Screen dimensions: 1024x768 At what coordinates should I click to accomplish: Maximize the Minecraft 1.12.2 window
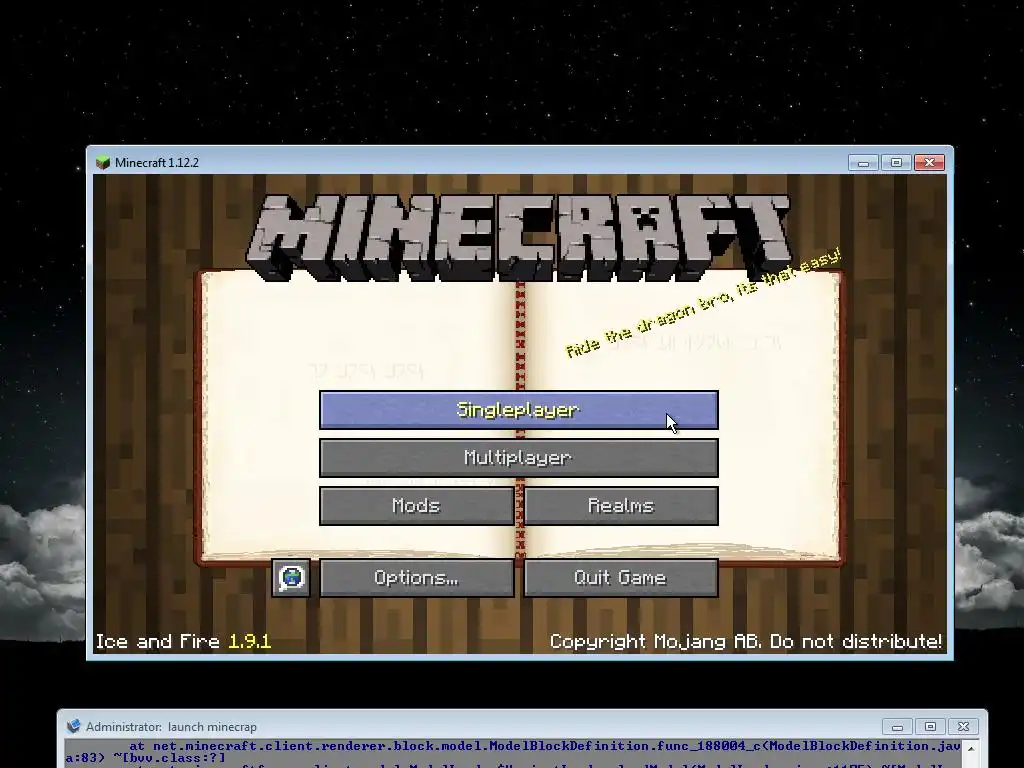[896, 163]
